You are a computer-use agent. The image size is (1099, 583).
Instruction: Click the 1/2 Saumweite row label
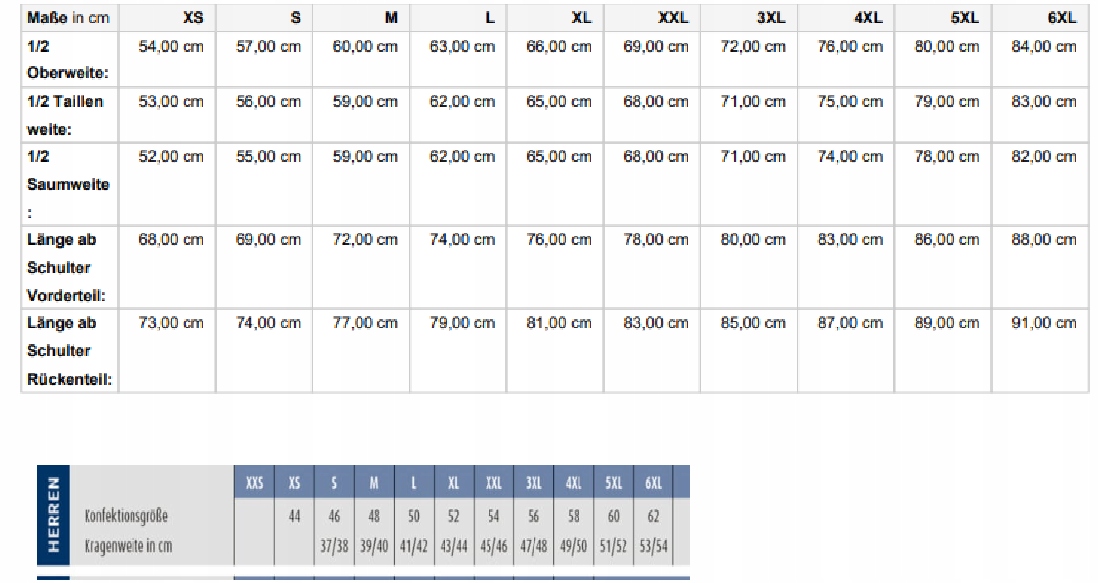[68, 184]
